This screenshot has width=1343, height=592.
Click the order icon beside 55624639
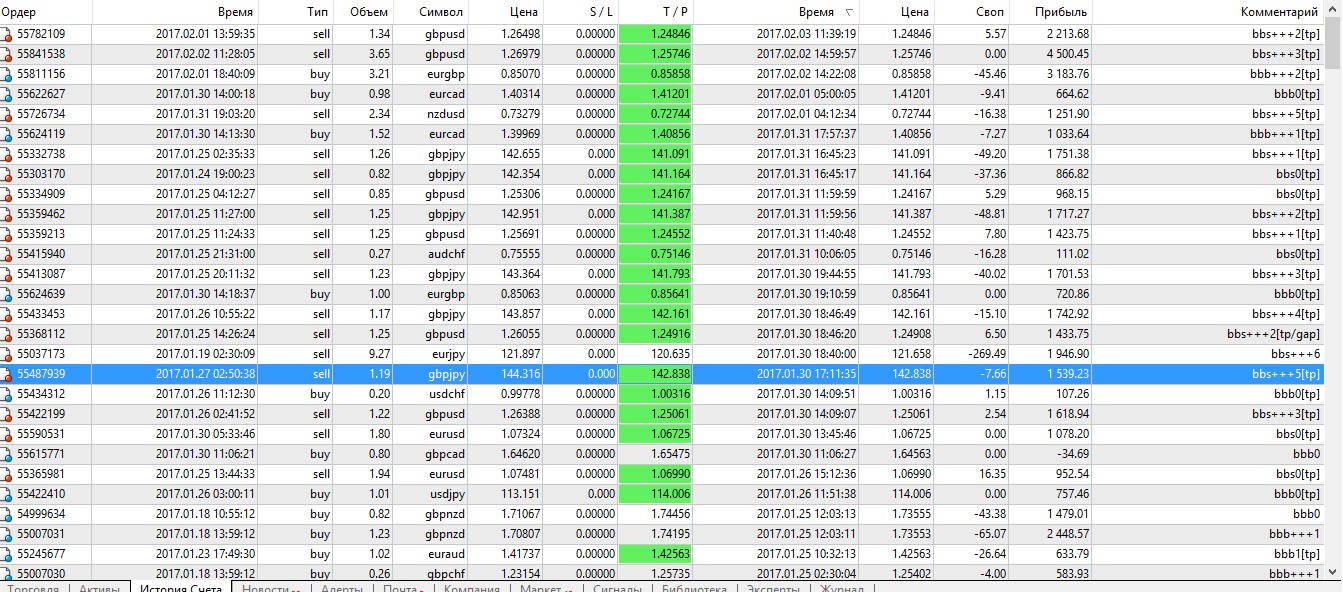tap(7, 294)
